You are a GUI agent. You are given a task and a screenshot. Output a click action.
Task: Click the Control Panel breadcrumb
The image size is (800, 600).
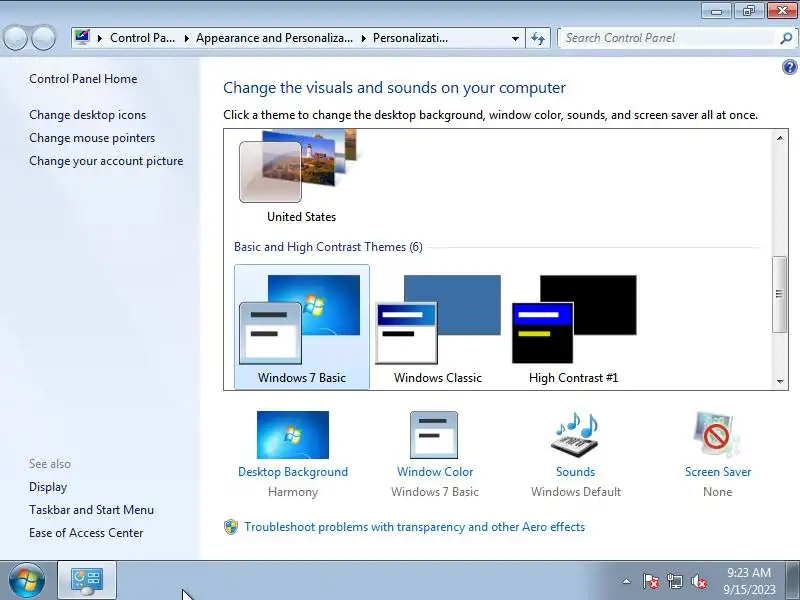pos(142,38)
